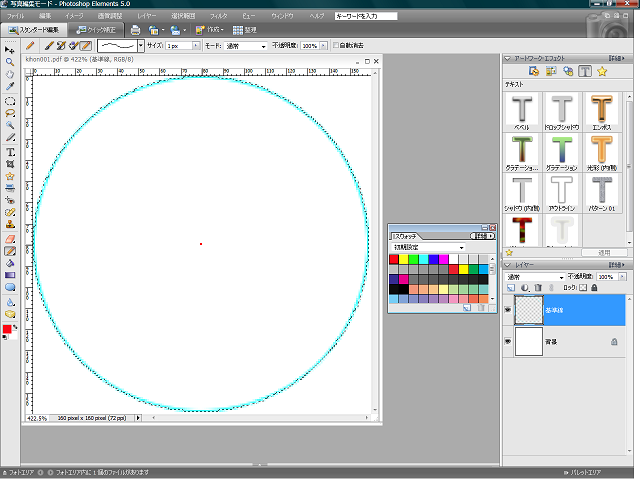Select the Paint Bucket tool
The width and height of the screenshot is (640, 482).
point(10,264)
